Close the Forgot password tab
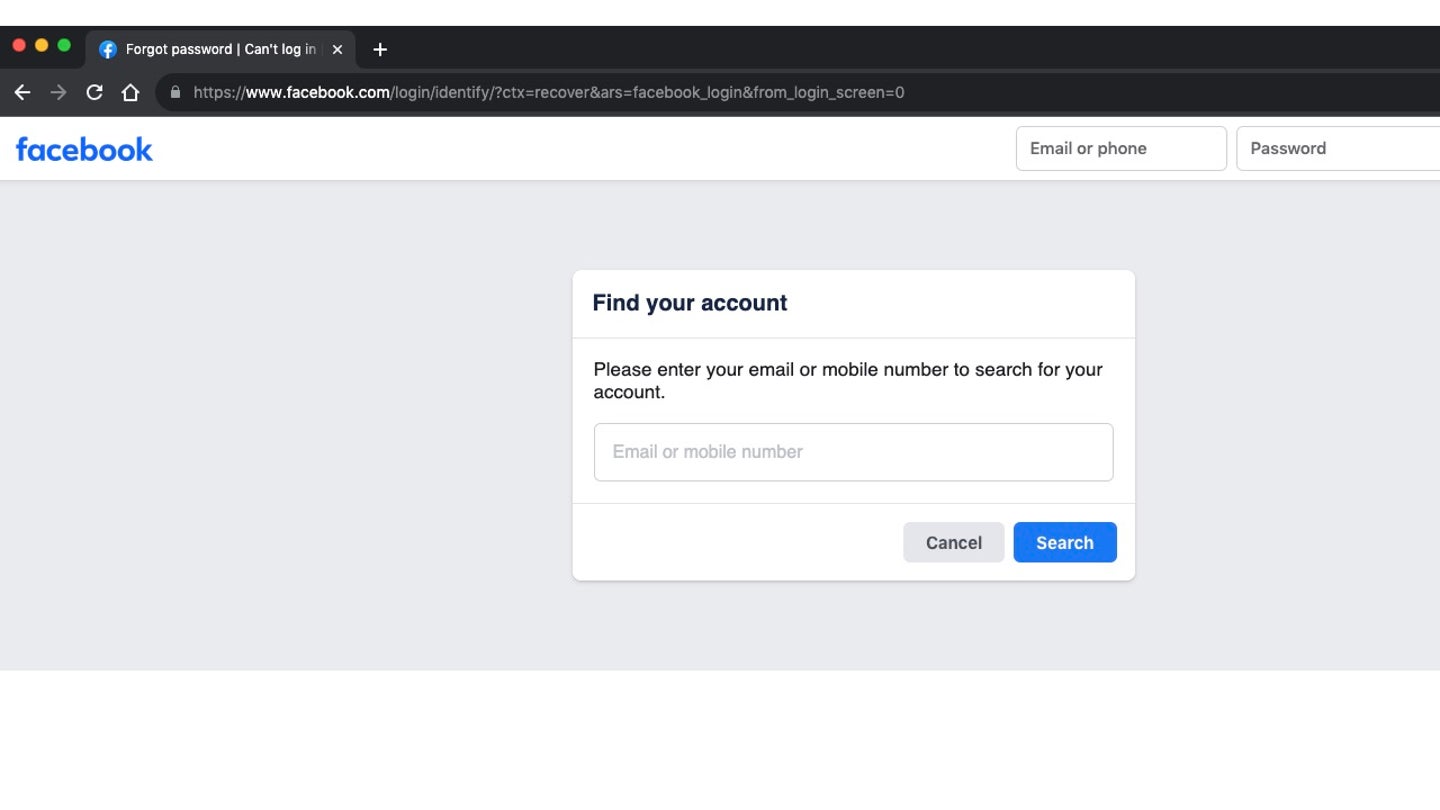This screenshot has height=810, width=1440. point(337,49)
